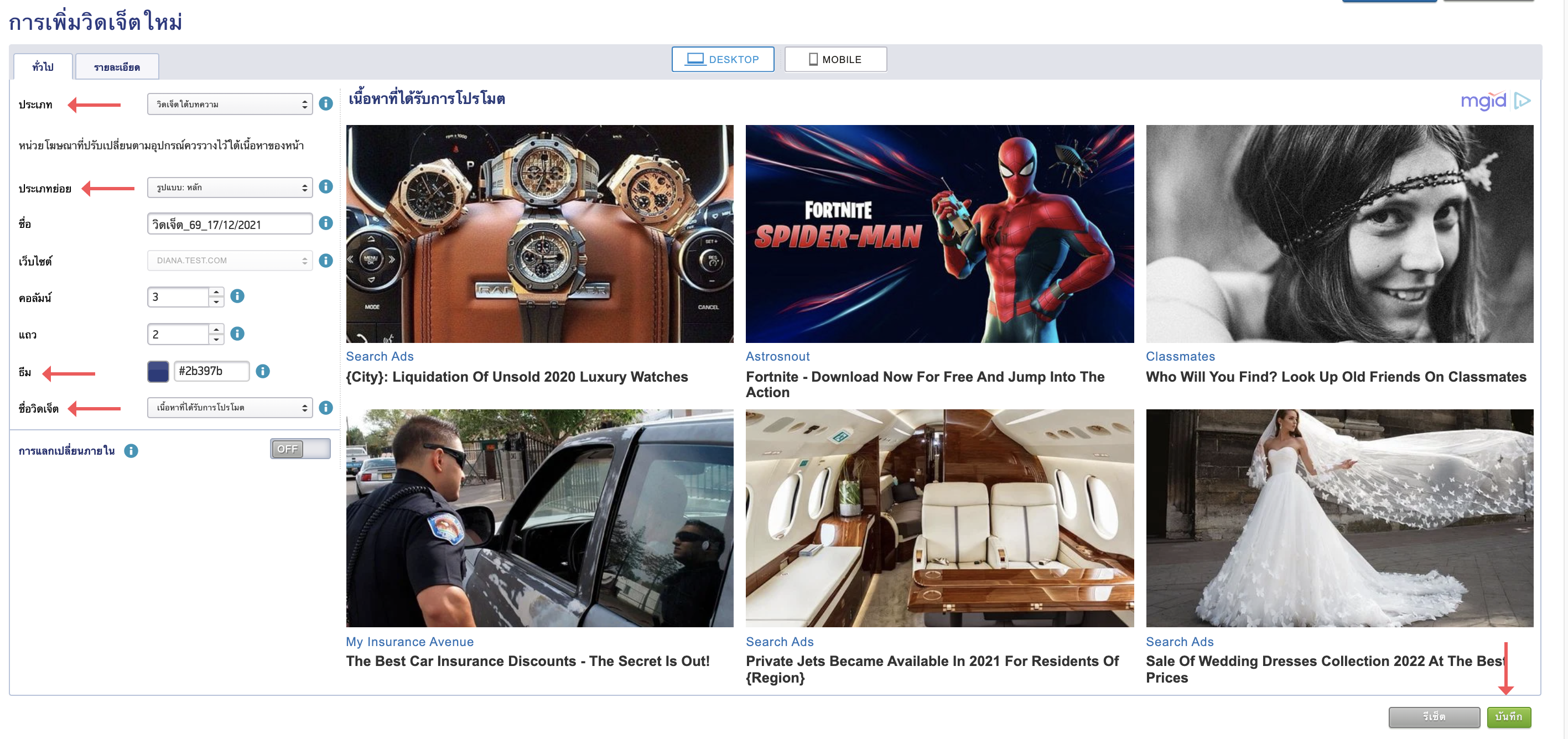This screenshot has width=1568, height=739.
Task: Click info icon next to การแลกเปลี่ยนภายใน label
Action: coord(131,451)
